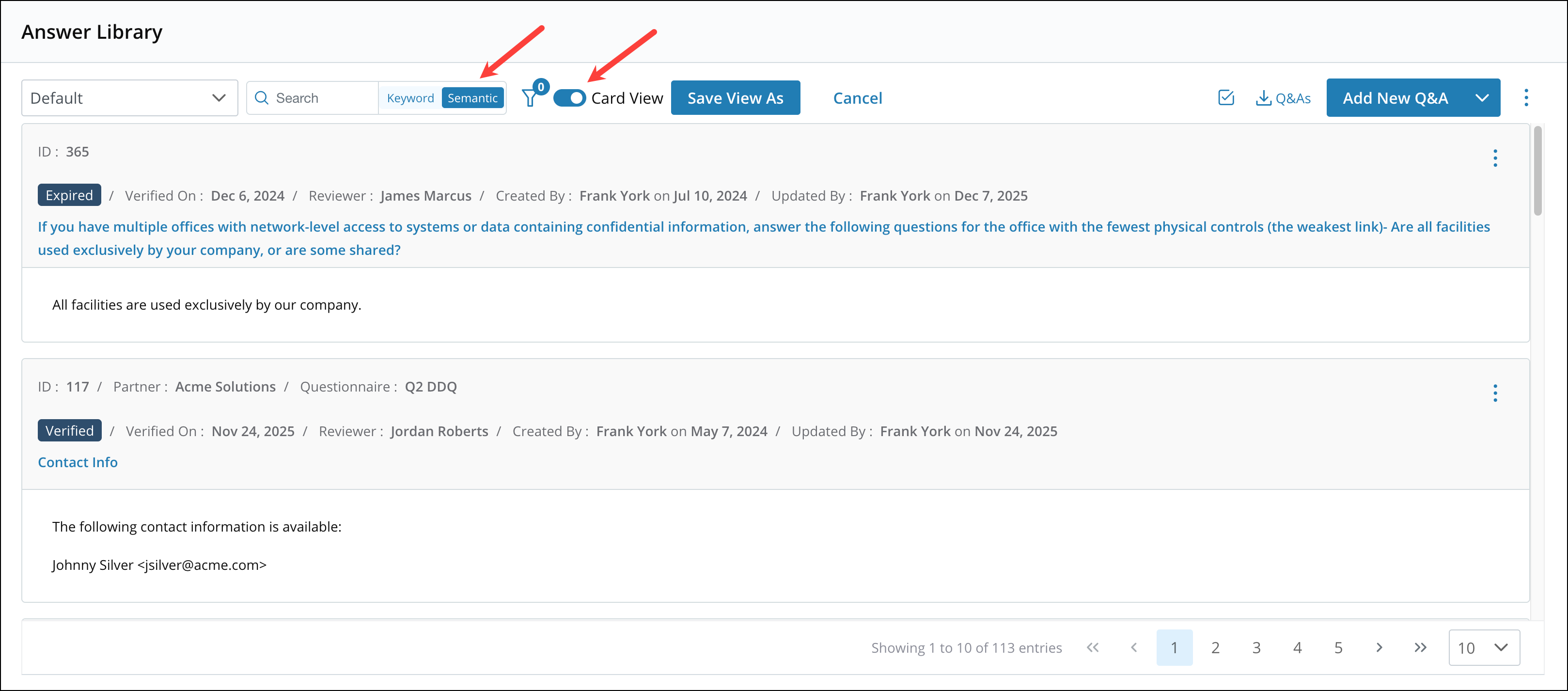Click the Expired status badge on Q&A 365

pyautogui.click(x=69, y=195)
